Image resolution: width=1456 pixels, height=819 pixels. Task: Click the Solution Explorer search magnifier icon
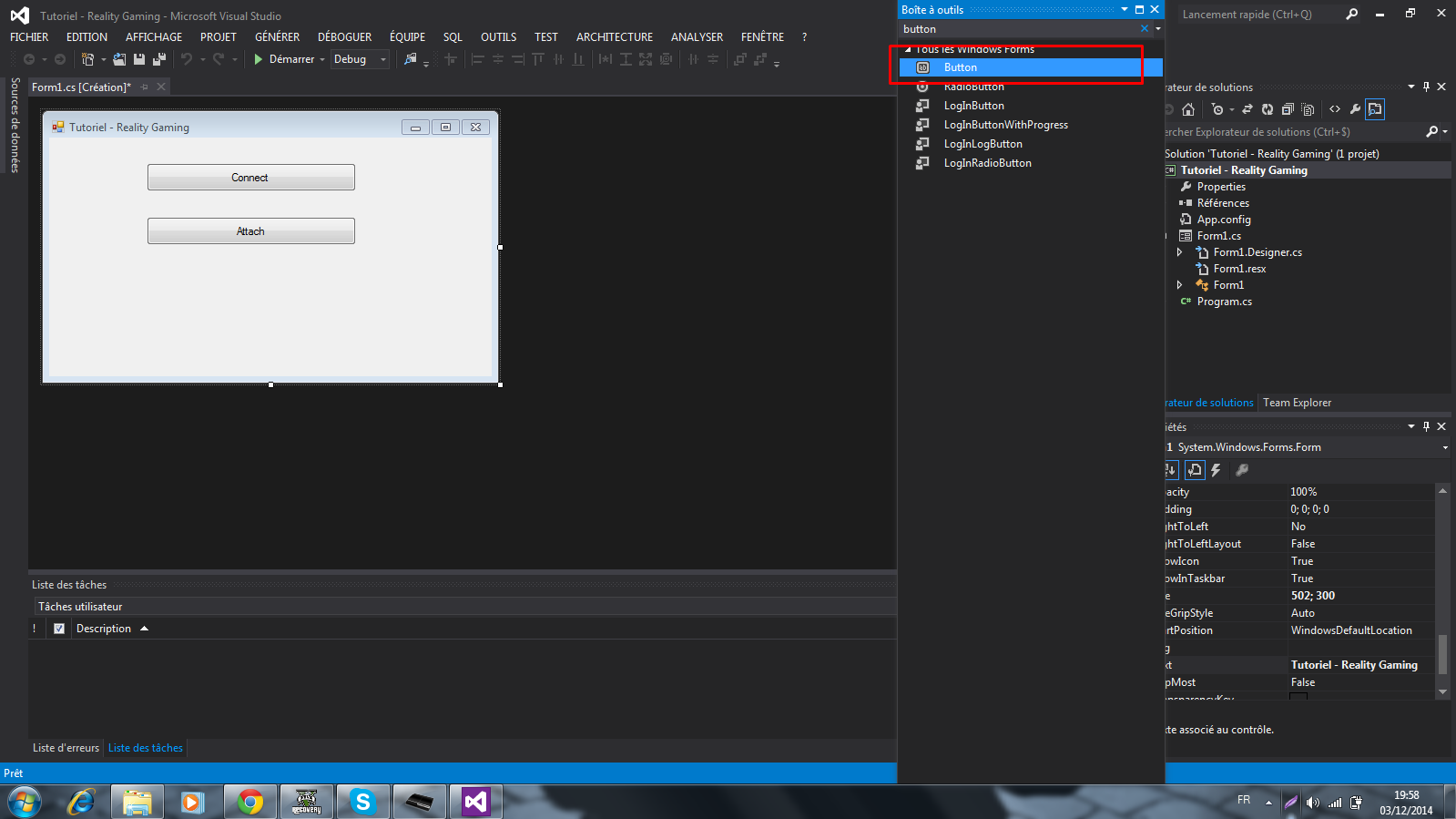click(1432, 132)
